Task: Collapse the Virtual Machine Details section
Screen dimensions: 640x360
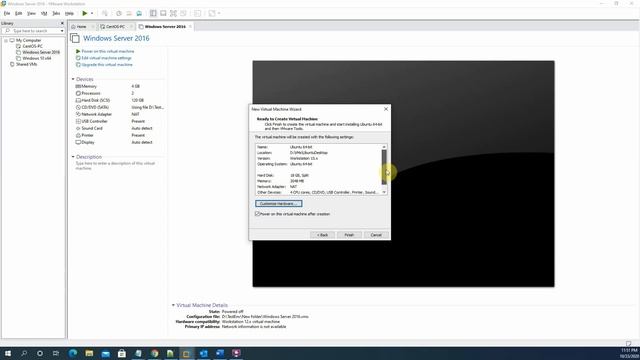Action: (173, 305)
